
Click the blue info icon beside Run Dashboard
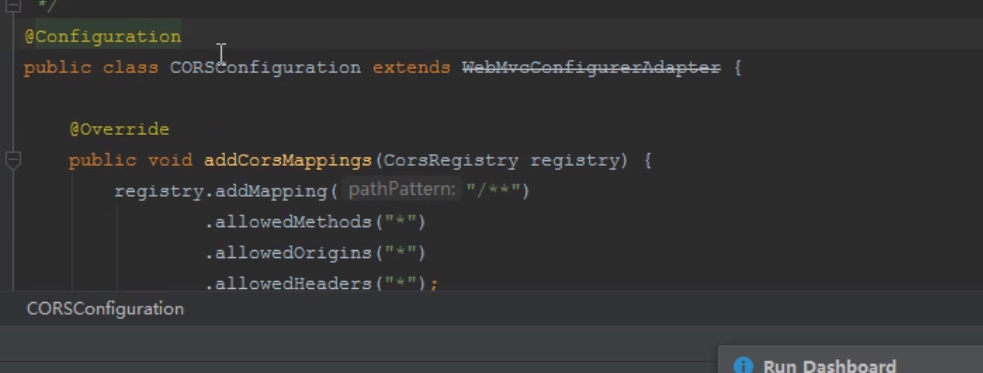pyautogui.click(x=743, y=365)
